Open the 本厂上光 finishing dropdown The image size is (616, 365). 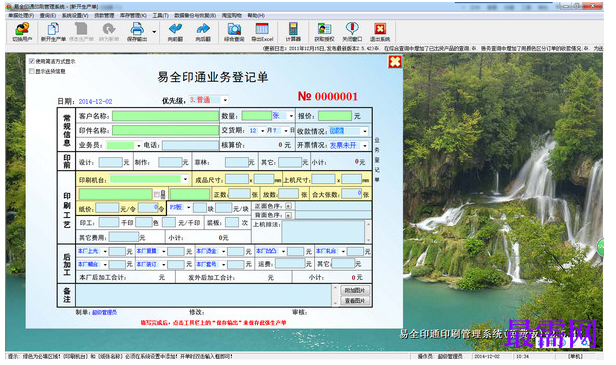pos(105,251)
